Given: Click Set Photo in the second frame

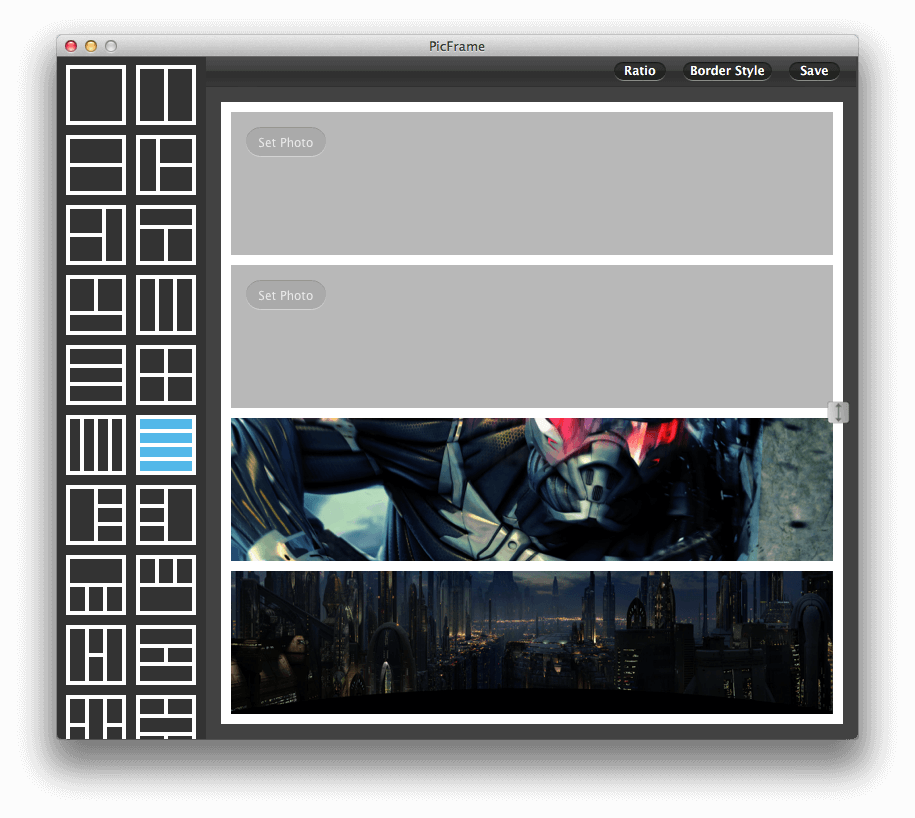Looking at the screenshot, I should click(x=285, y=295).
